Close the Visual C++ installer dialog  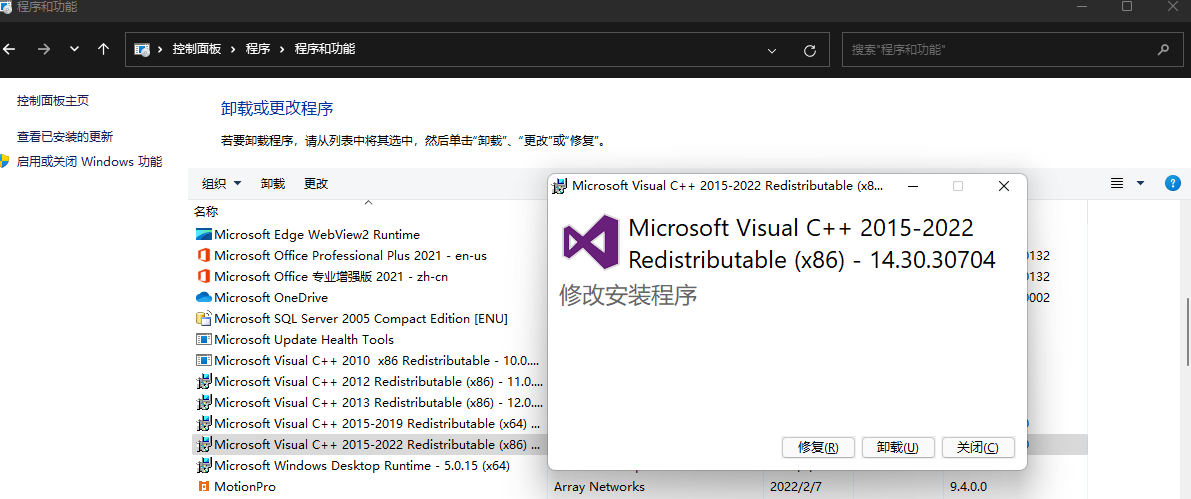coord(1003,186)
